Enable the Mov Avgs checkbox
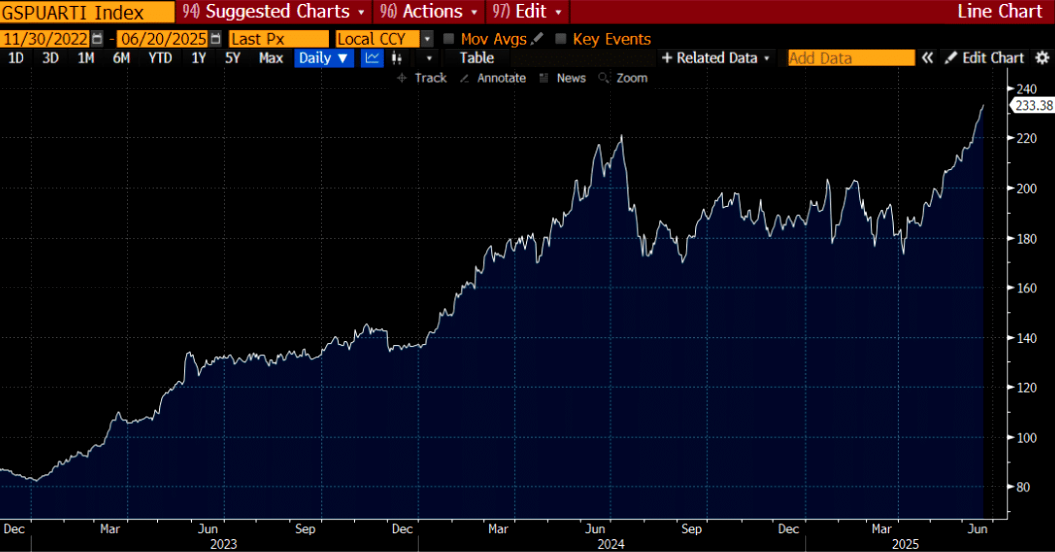 click(449, 39)
